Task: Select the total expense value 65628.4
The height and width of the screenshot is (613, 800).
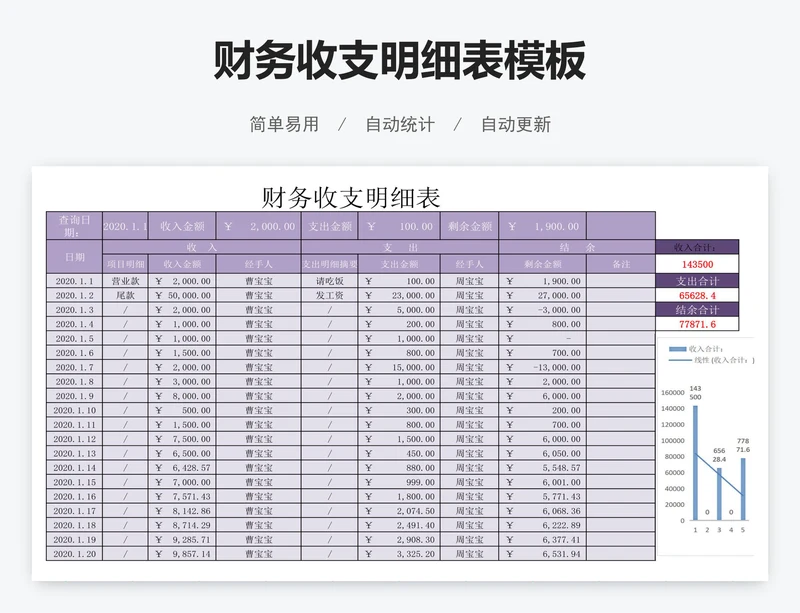Action: (697, 296)
